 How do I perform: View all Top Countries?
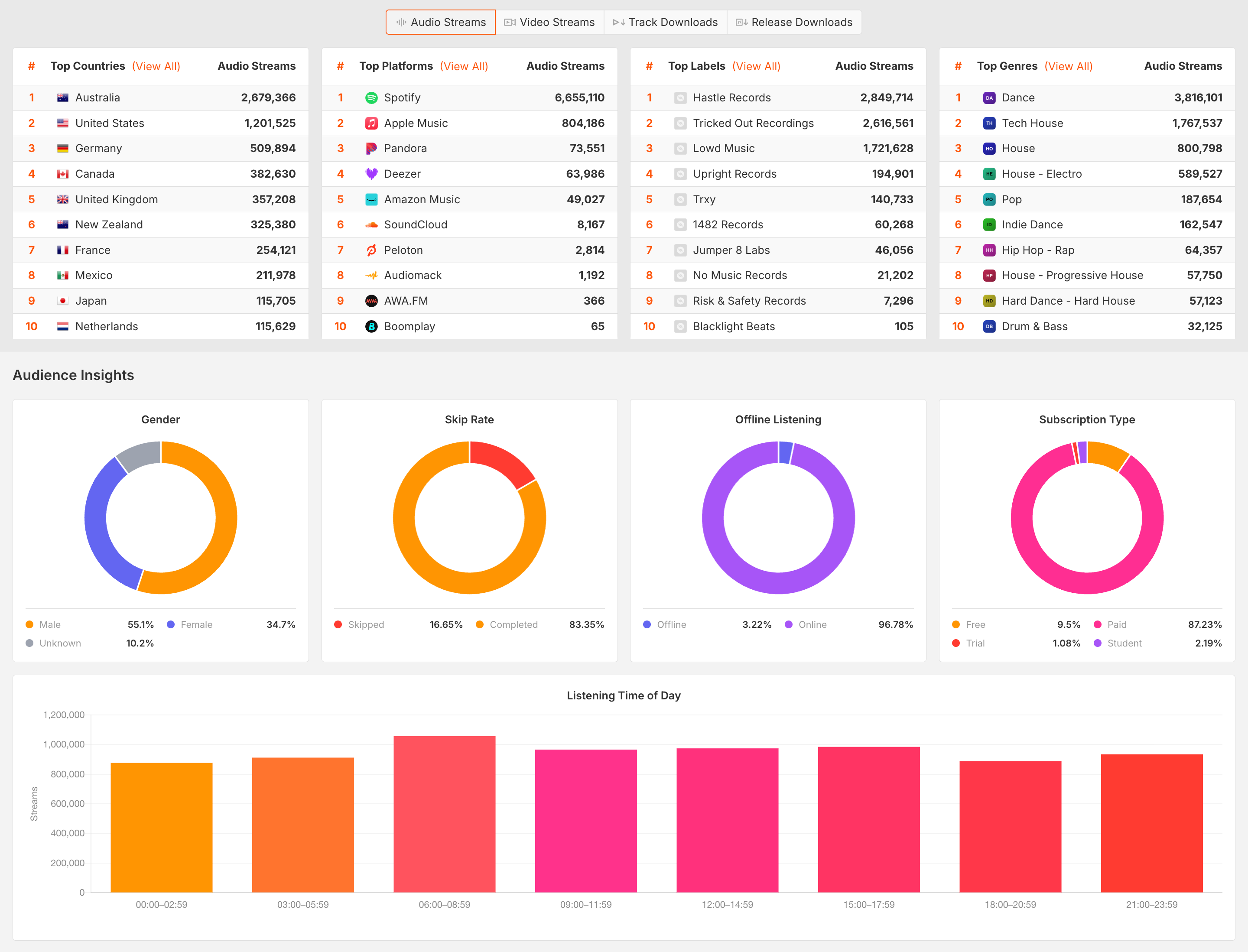pyautogui.click(x=156, y=66)
